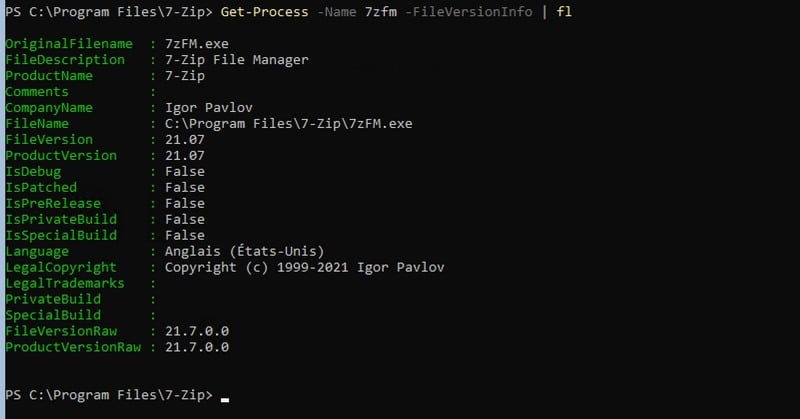This screenshot has width=800, height=419.
Task: Select the ProductVersion property label
Action: coord(61,156)
